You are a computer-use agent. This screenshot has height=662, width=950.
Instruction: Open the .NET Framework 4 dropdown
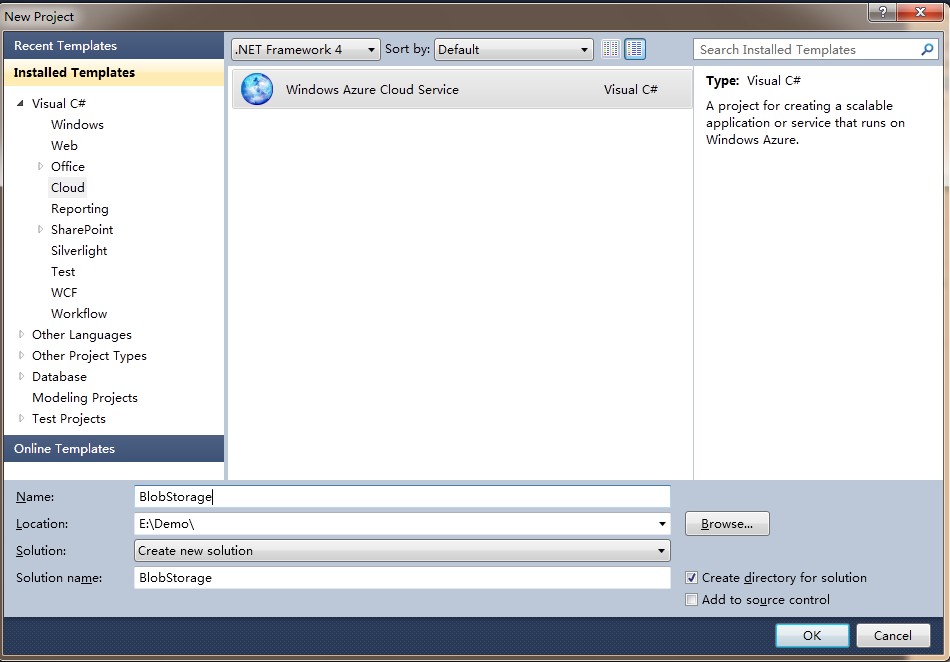[306, 50]
